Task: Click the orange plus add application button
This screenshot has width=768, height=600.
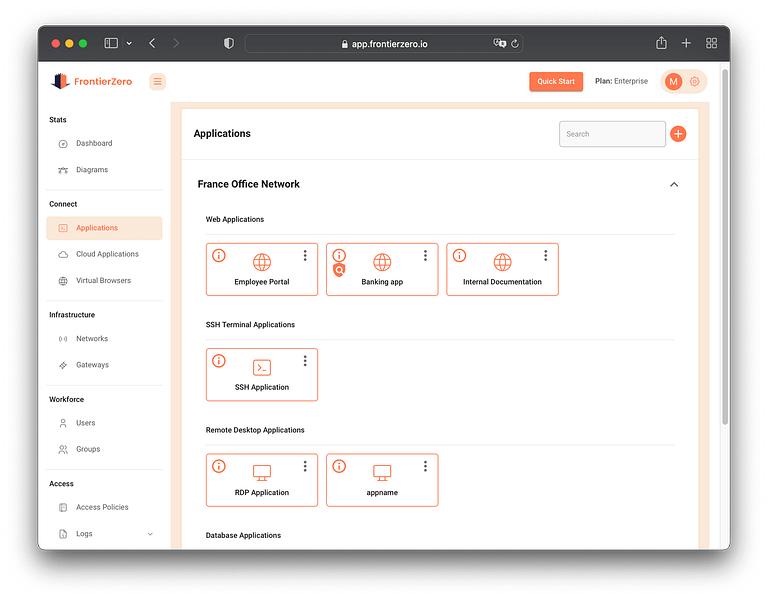Action: [x=678, y=134]
